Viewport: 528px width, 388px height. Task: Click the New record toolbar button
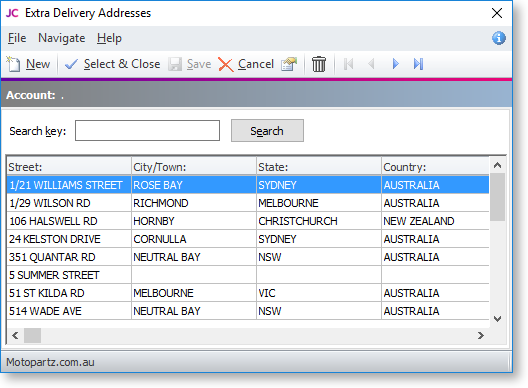(x=28, y=64)
